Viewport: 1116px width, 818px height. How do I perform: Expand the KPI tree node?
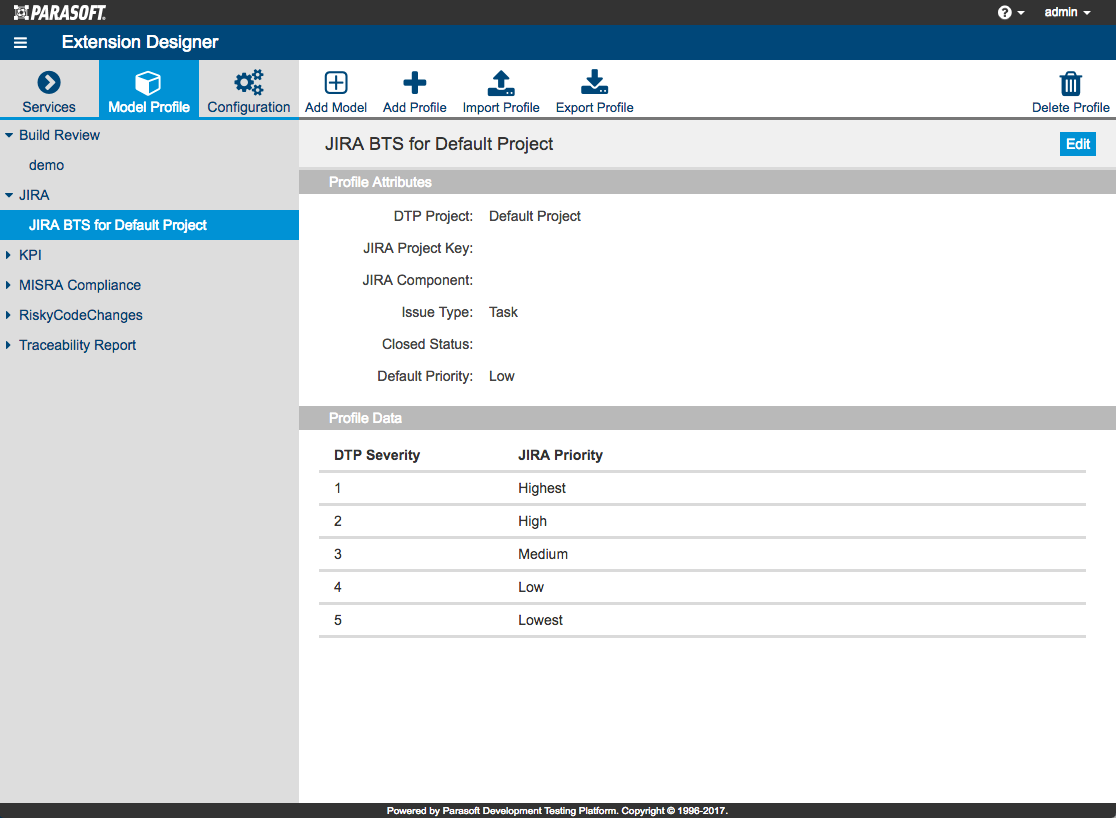pyautogui.click(x=9, y=255)
